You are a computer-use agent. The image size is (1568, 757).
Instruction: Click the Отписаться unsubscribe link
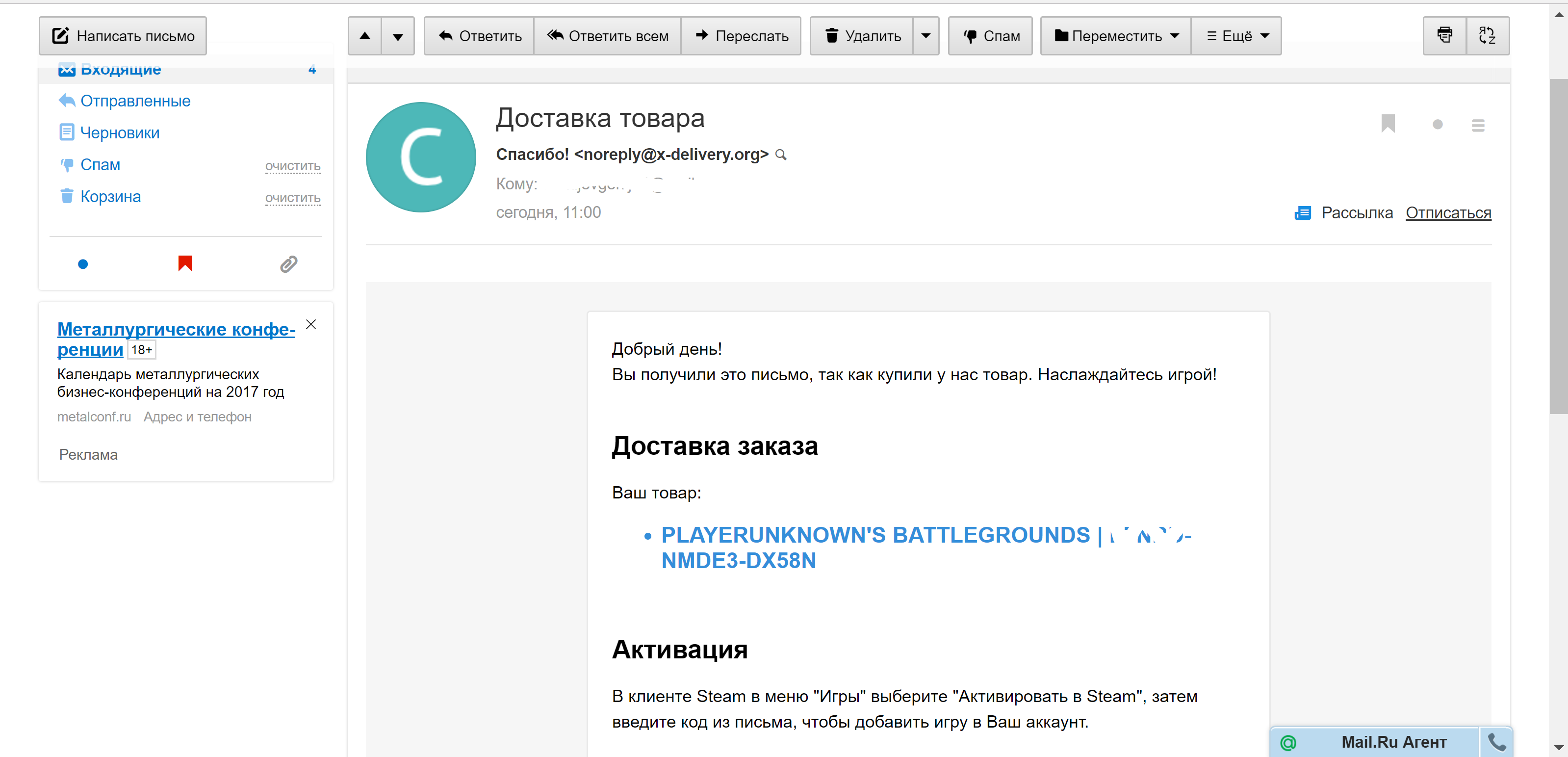pos(1448,213)
